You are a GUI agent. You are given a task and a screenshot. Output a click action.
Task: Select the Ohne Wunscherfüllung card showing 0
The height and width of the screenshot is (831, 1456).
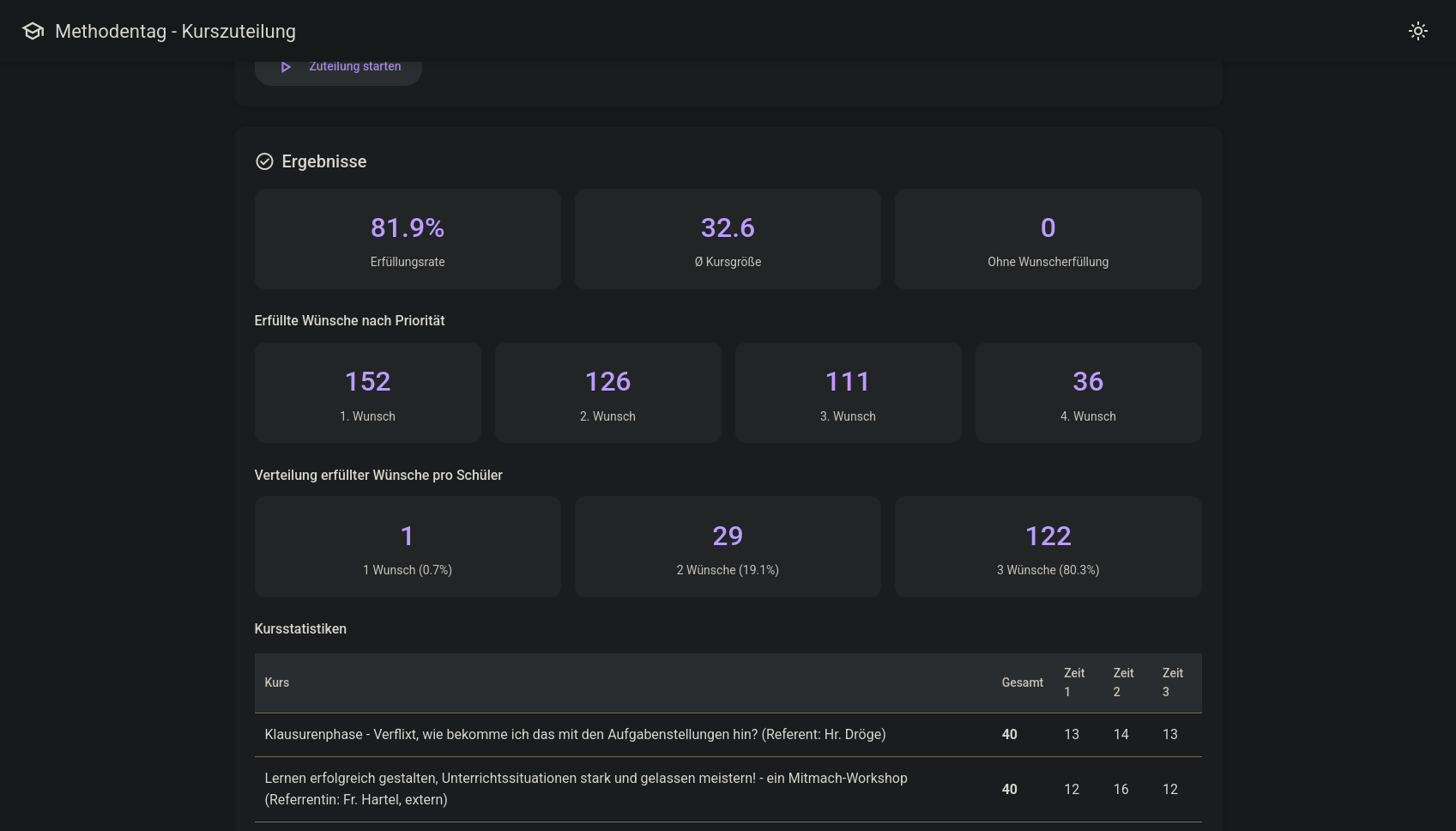[1048, 239]
